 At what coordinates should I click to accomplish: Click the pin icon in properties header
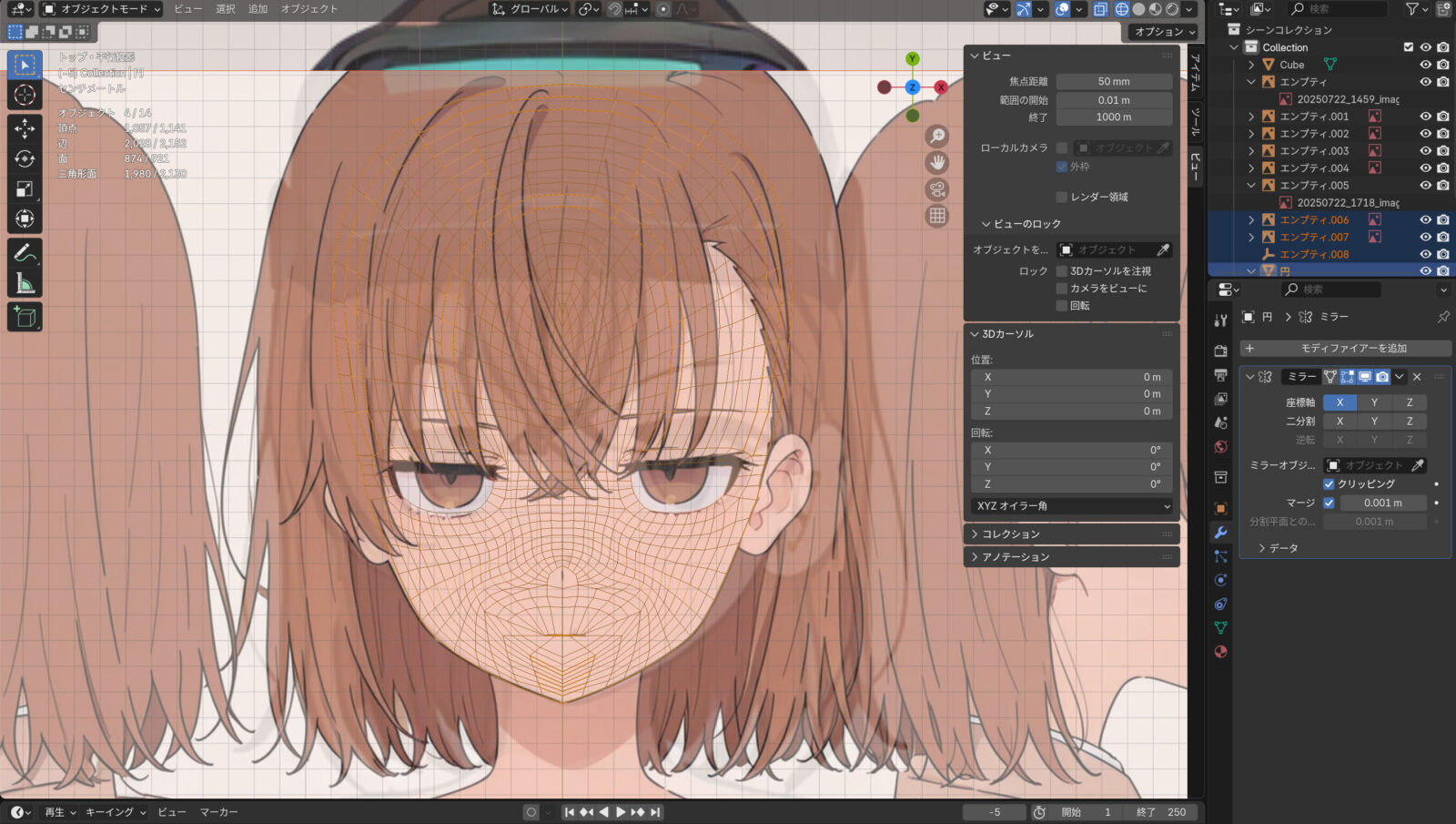[x=1442, y=317]
